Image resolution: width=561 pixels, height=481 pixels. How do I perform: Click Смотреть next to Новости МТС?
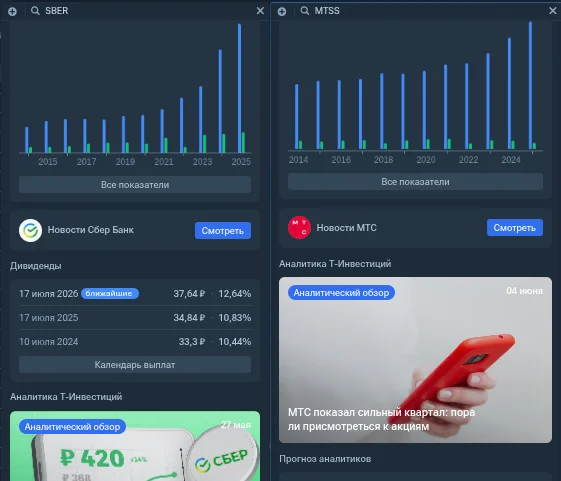[514, 228]
